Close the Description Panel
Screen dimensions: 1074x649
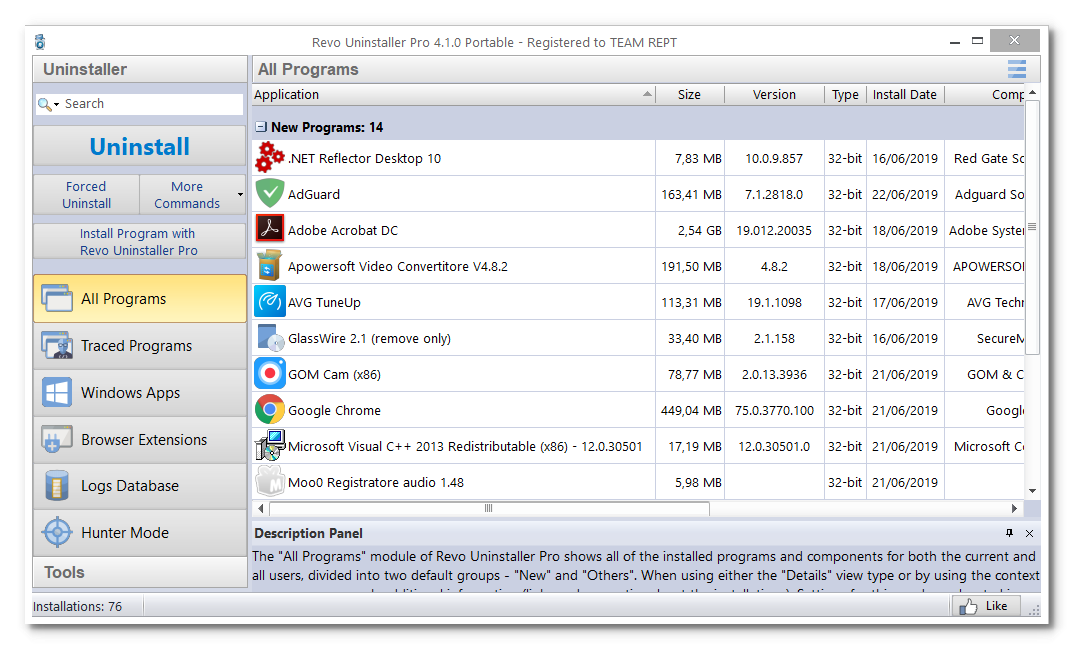click(1029, 533)
